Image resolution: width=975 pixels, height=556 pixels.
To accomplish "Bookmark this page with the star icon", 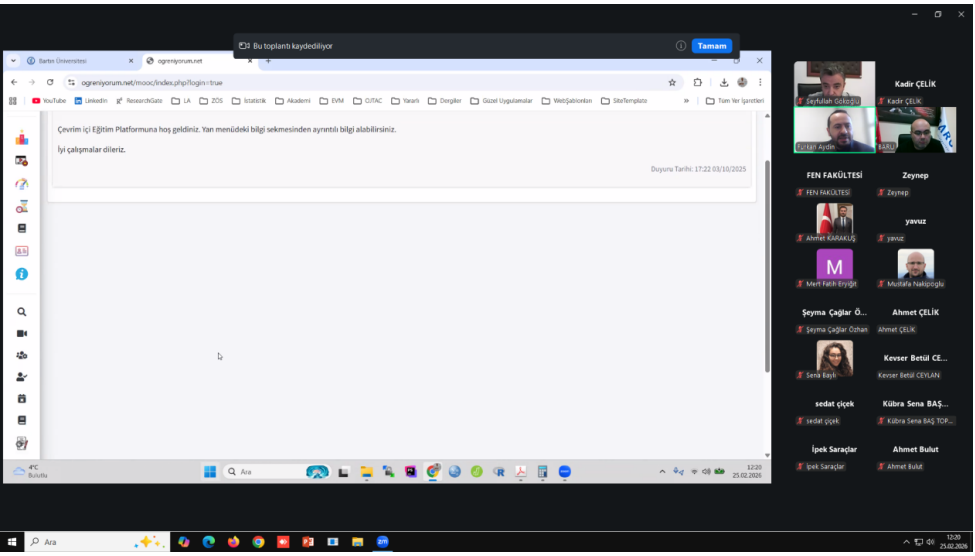I will 672,82.
